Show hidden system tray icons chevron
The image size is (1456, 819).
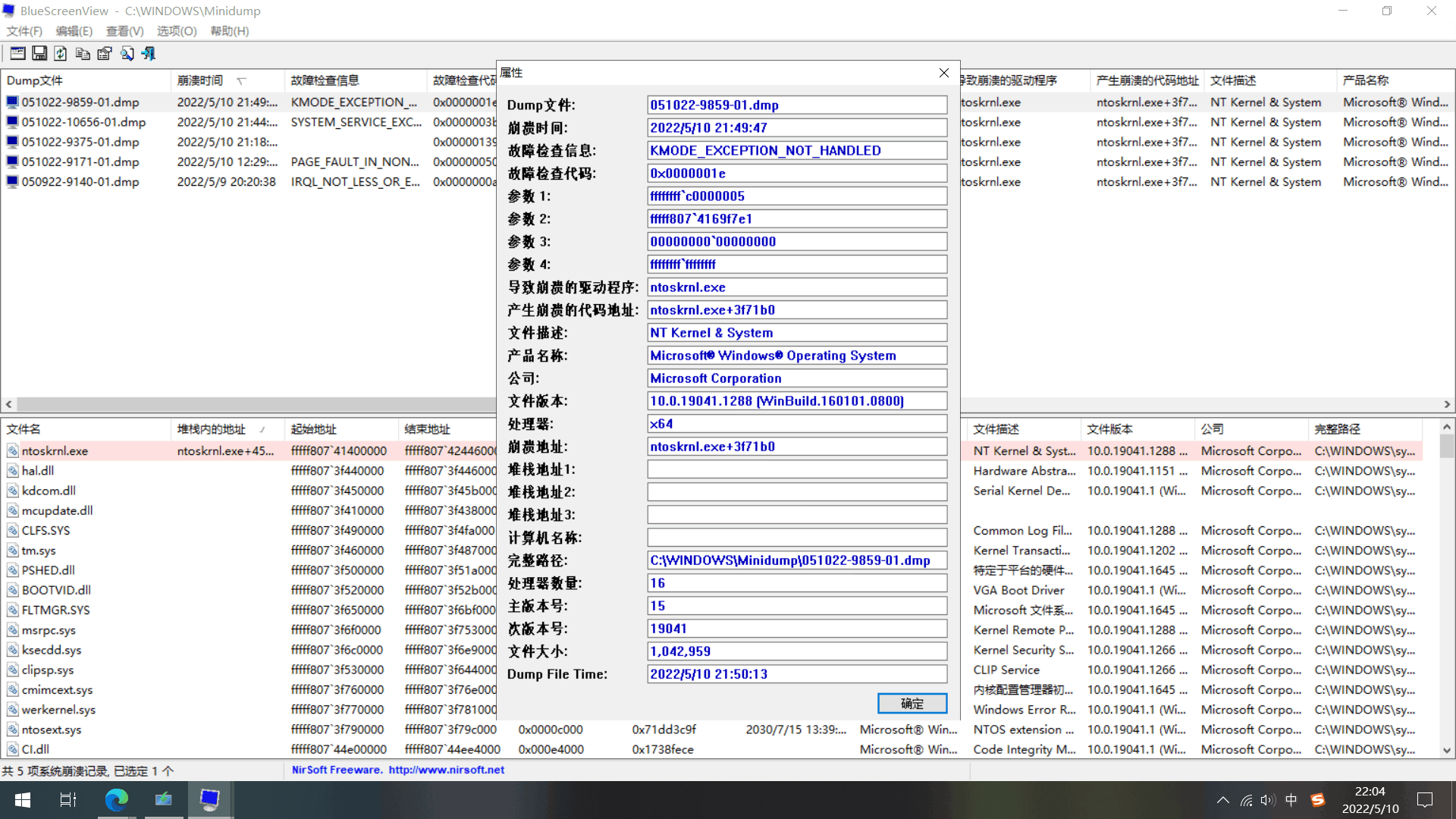pyautogui.click(x=1222, y=800)
